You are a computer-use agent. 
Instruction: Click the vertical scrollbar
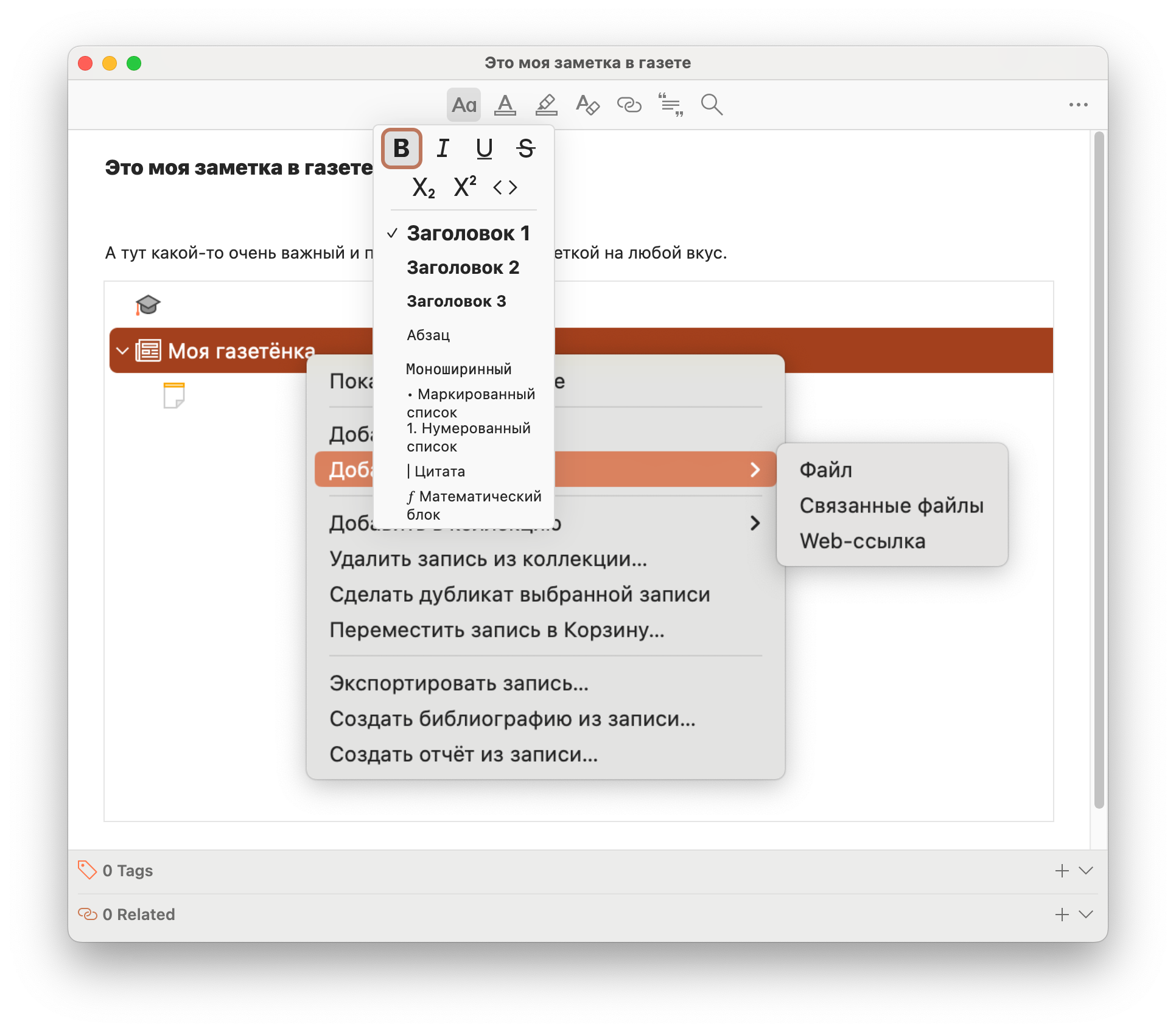[1099, 469]
